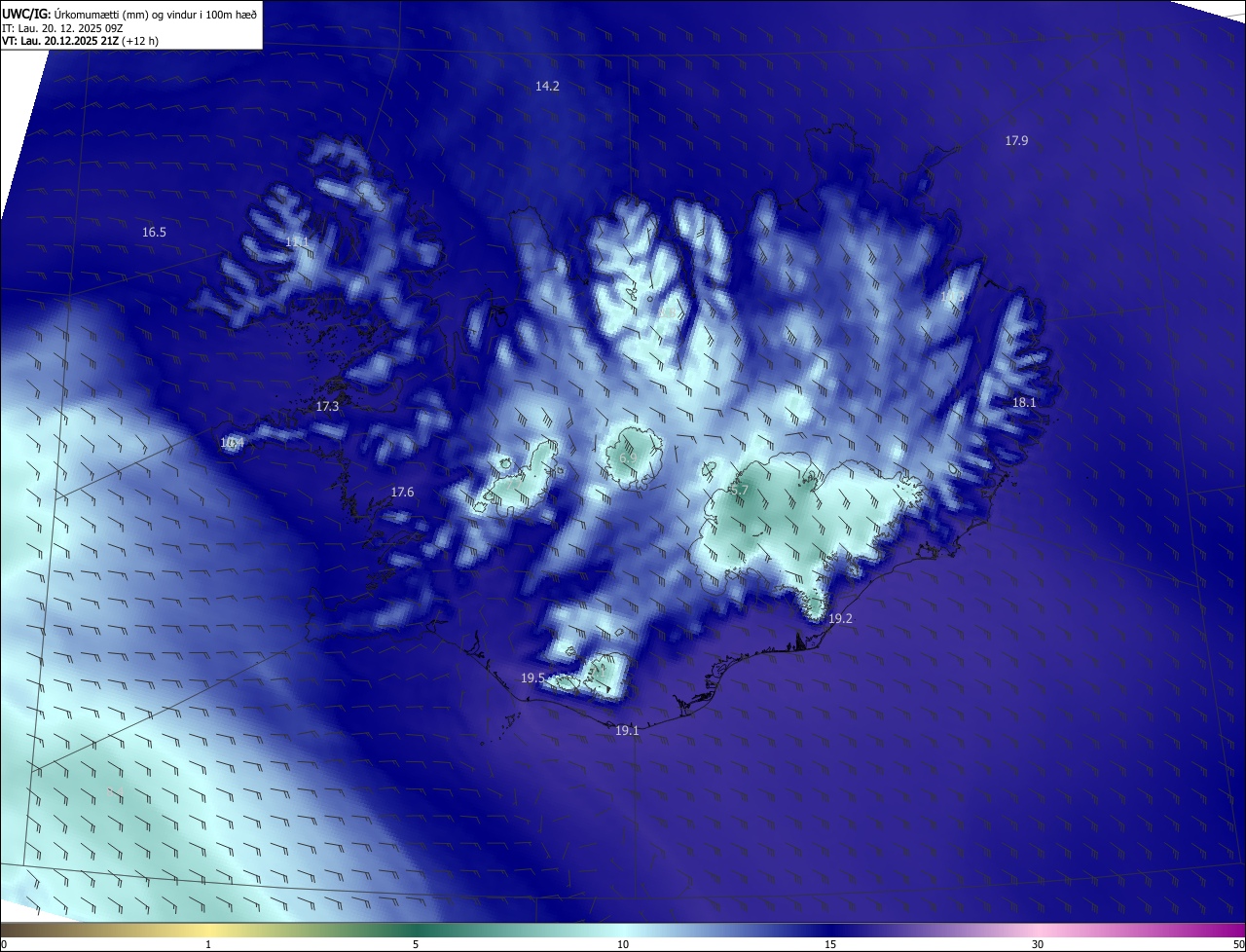Click the 'IT: Lau. 20. 12. 2025 09Z' line
The width and height of the screenshot is (1246, 952).
pyautogui.click(x=62, y=27)
